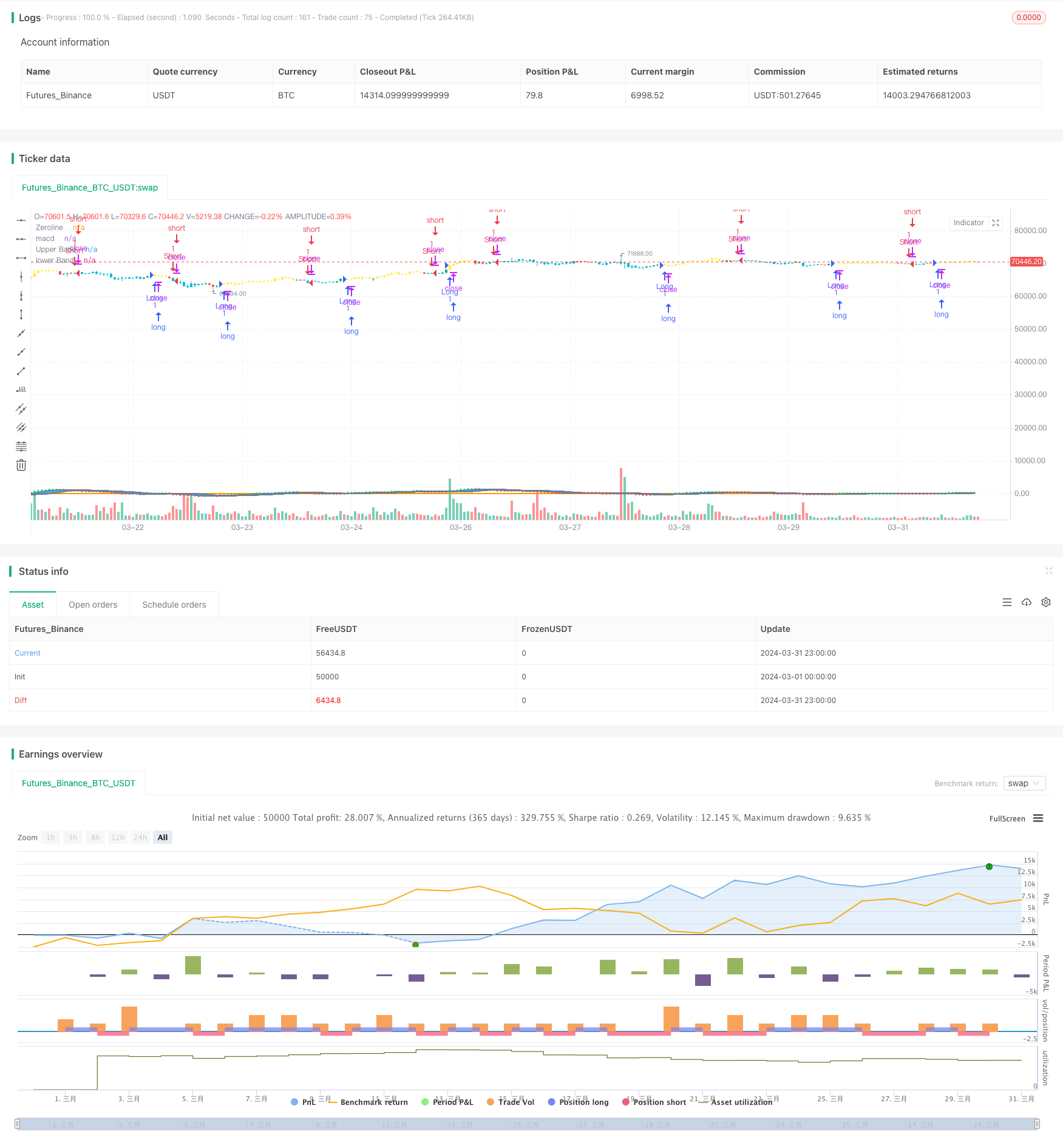Open the Benchmark return swap dropdown
Viewport: 1063px width, 1148px height.
1024,783
